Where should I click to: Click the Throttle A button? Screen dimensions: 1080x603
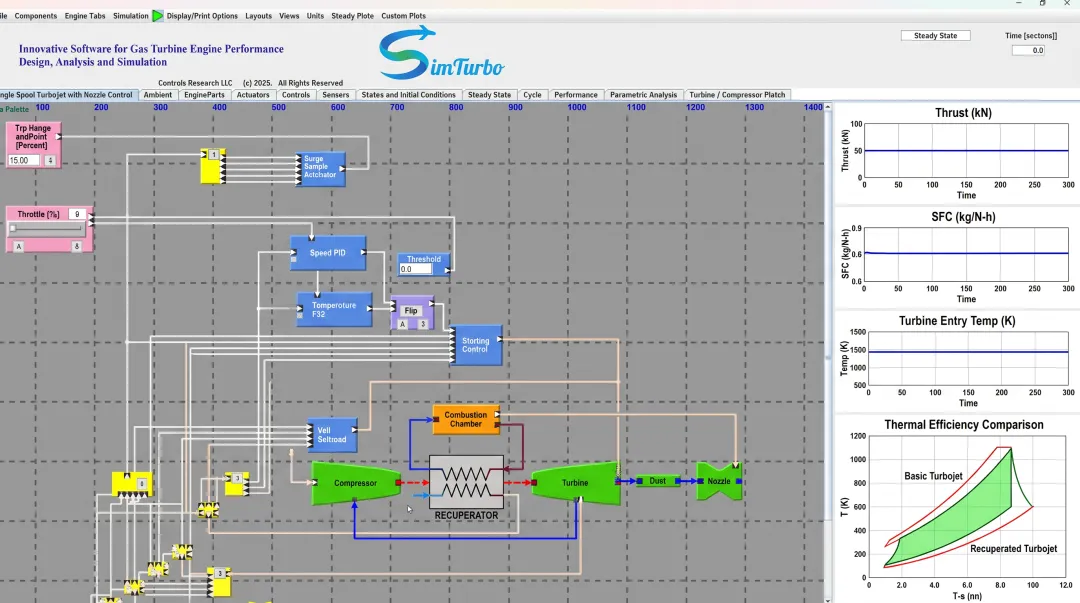click(19, 246)
